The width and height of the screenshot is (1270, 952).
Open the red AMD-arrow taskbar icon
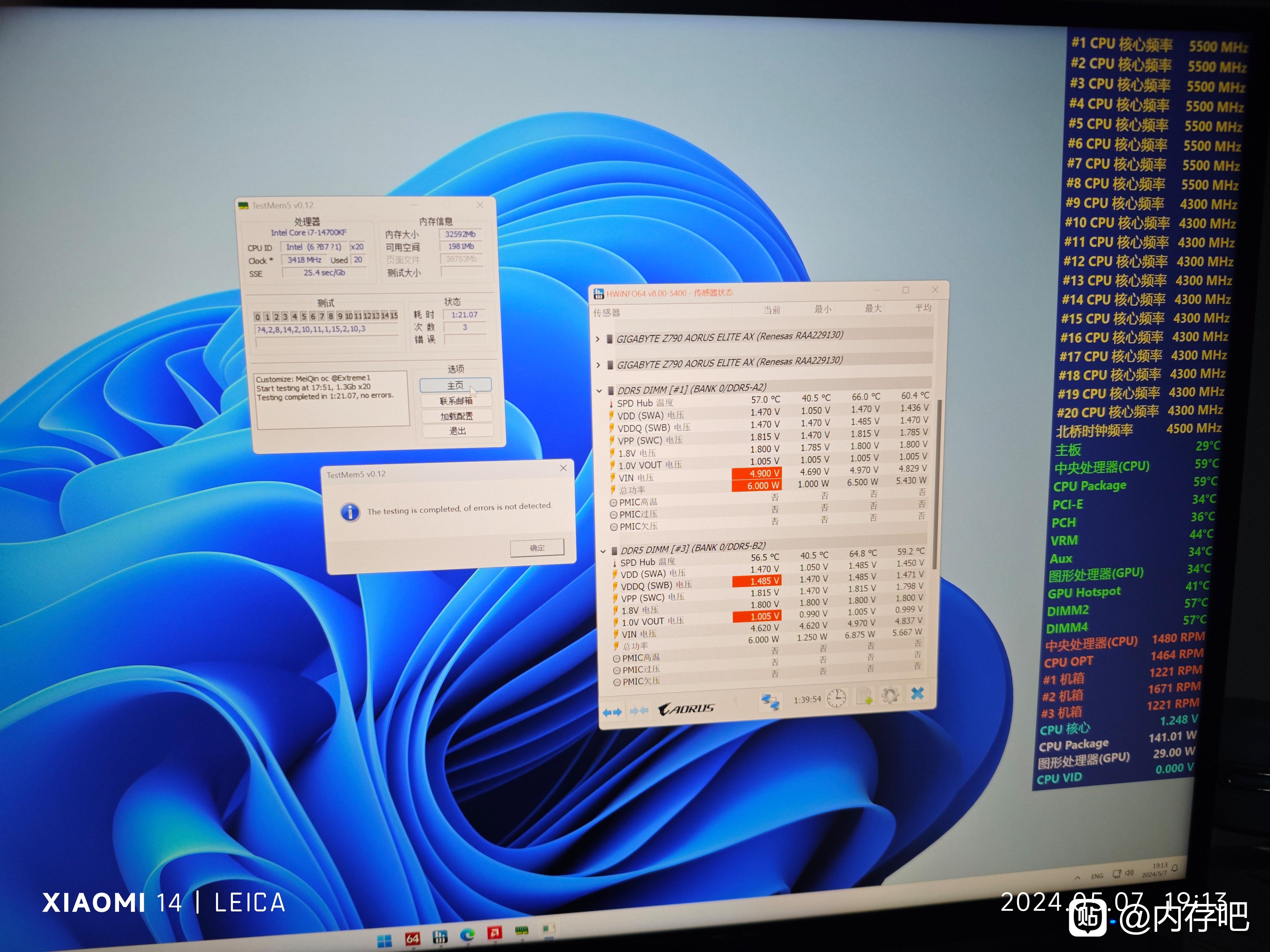494,933
